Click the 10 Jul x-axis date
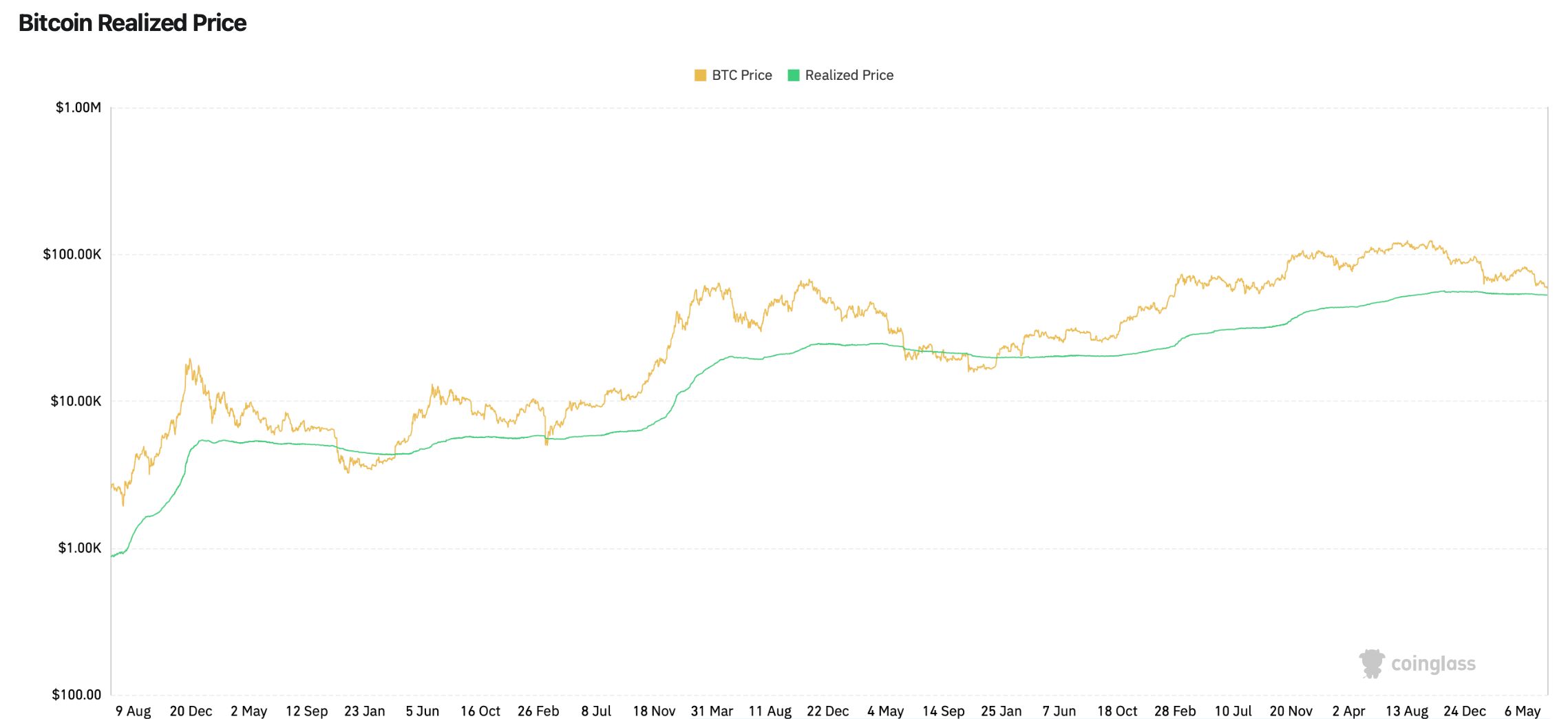The width and height of the screenshot is (1568, 719). (1233, 711)
